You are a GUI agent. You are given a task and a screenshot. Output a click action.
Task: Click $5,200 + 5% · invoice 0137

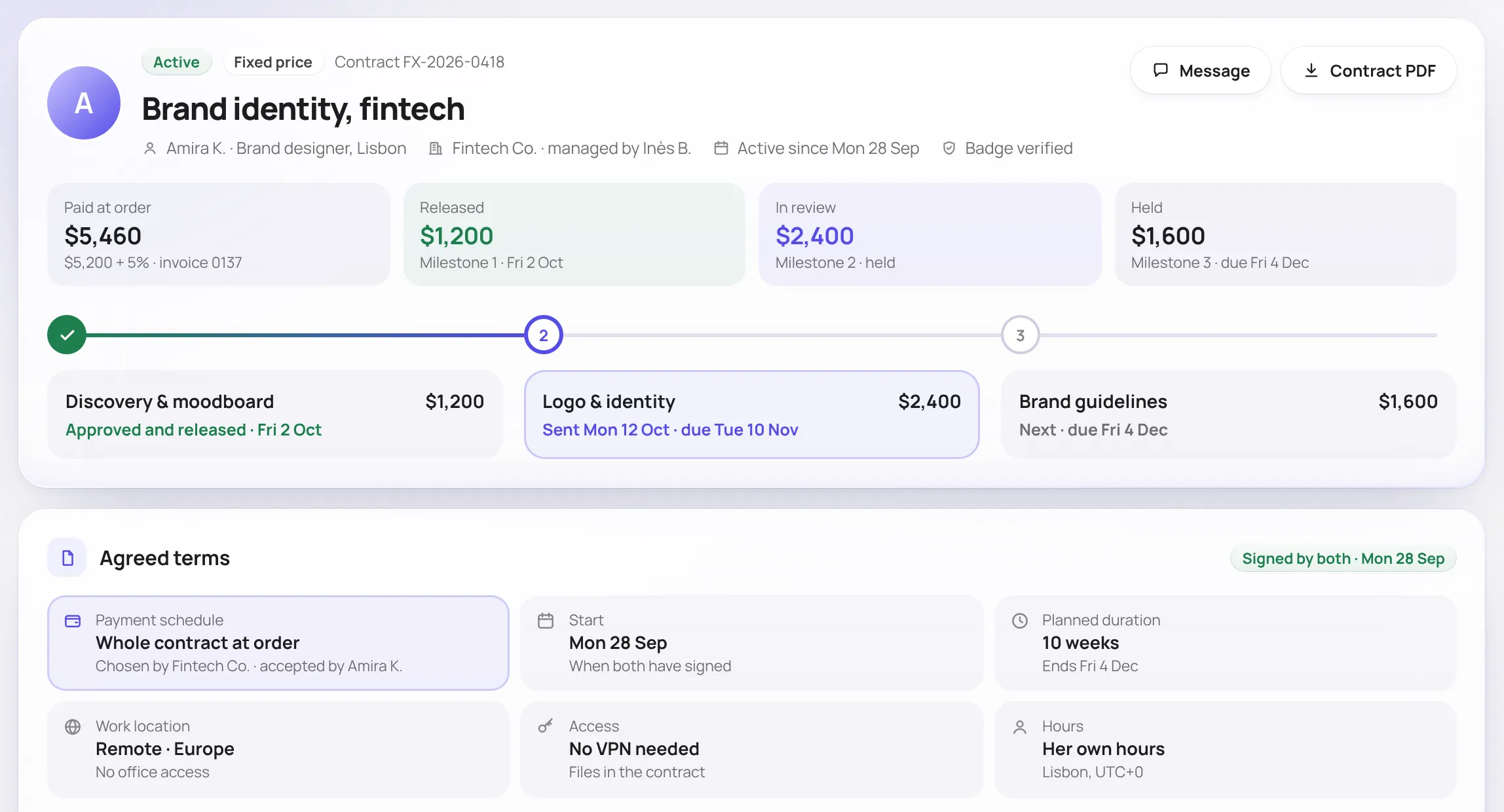[x=153, y=263]
